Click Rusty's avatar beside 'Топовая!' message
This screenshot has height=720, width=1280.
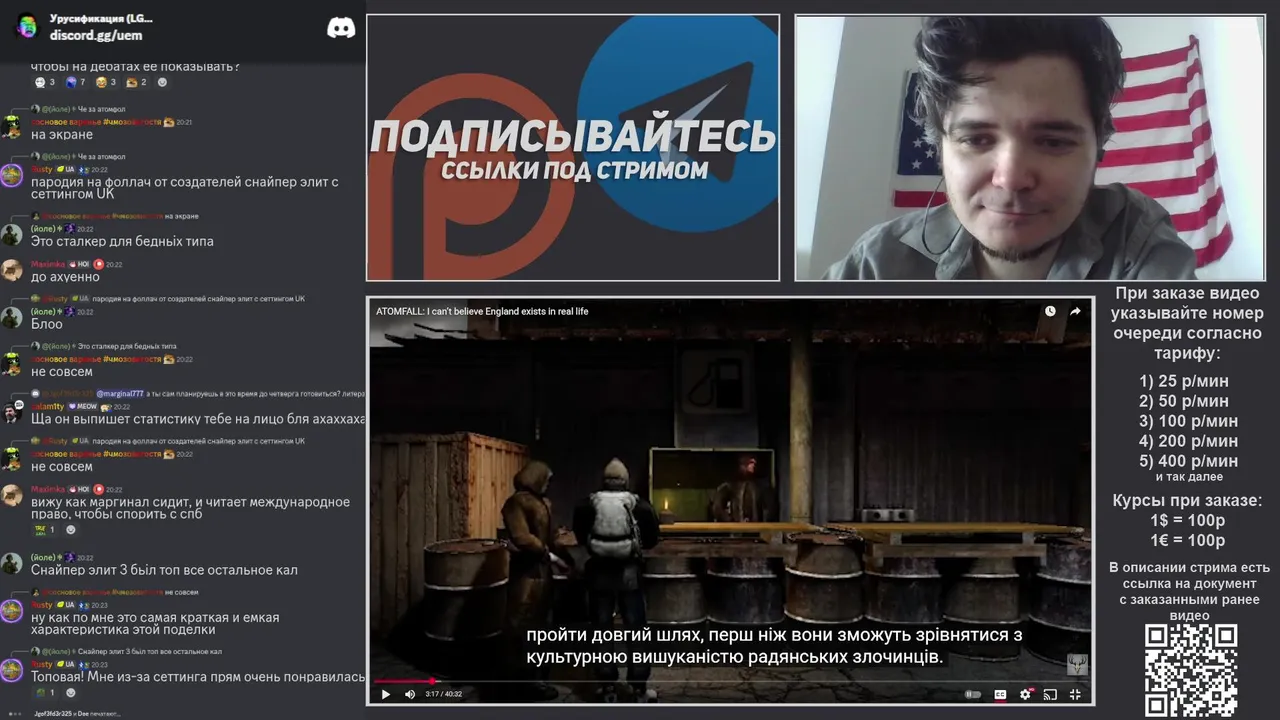click(x=11, y=671)
